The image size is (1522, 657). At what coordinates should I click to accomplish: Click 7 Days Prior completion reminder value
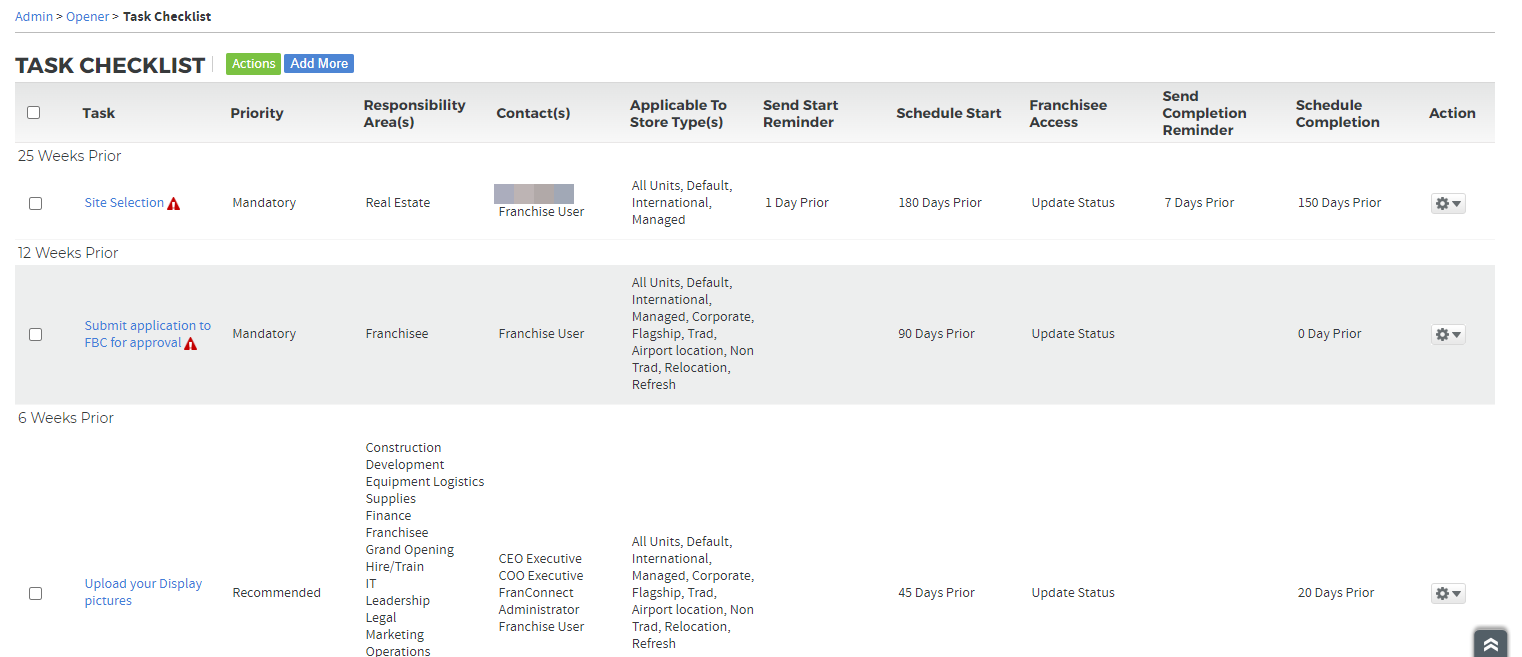[1199, 203]
